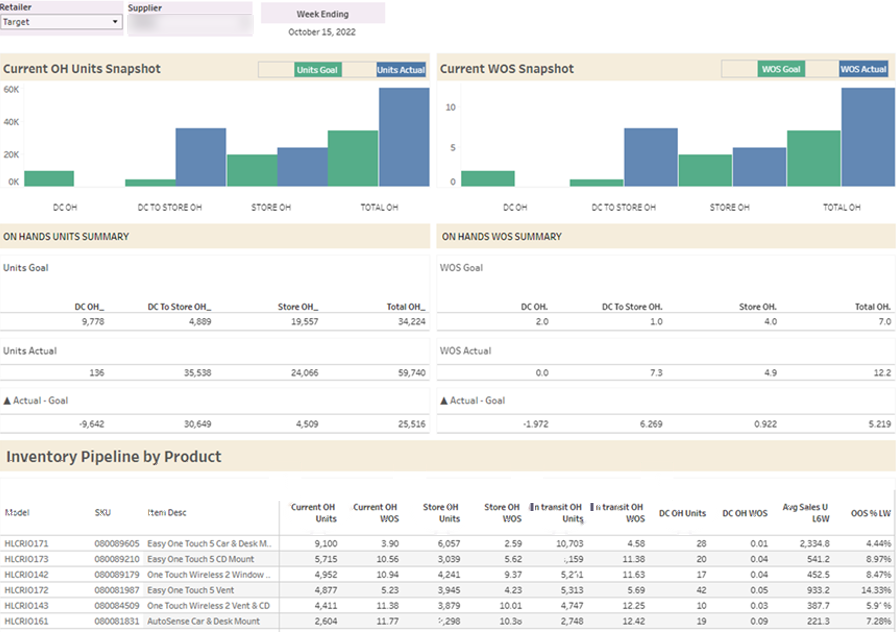Click the In transit OH Units column header
Image resolution: width=896 pixels, height=632 pixels.
[556, 513]
